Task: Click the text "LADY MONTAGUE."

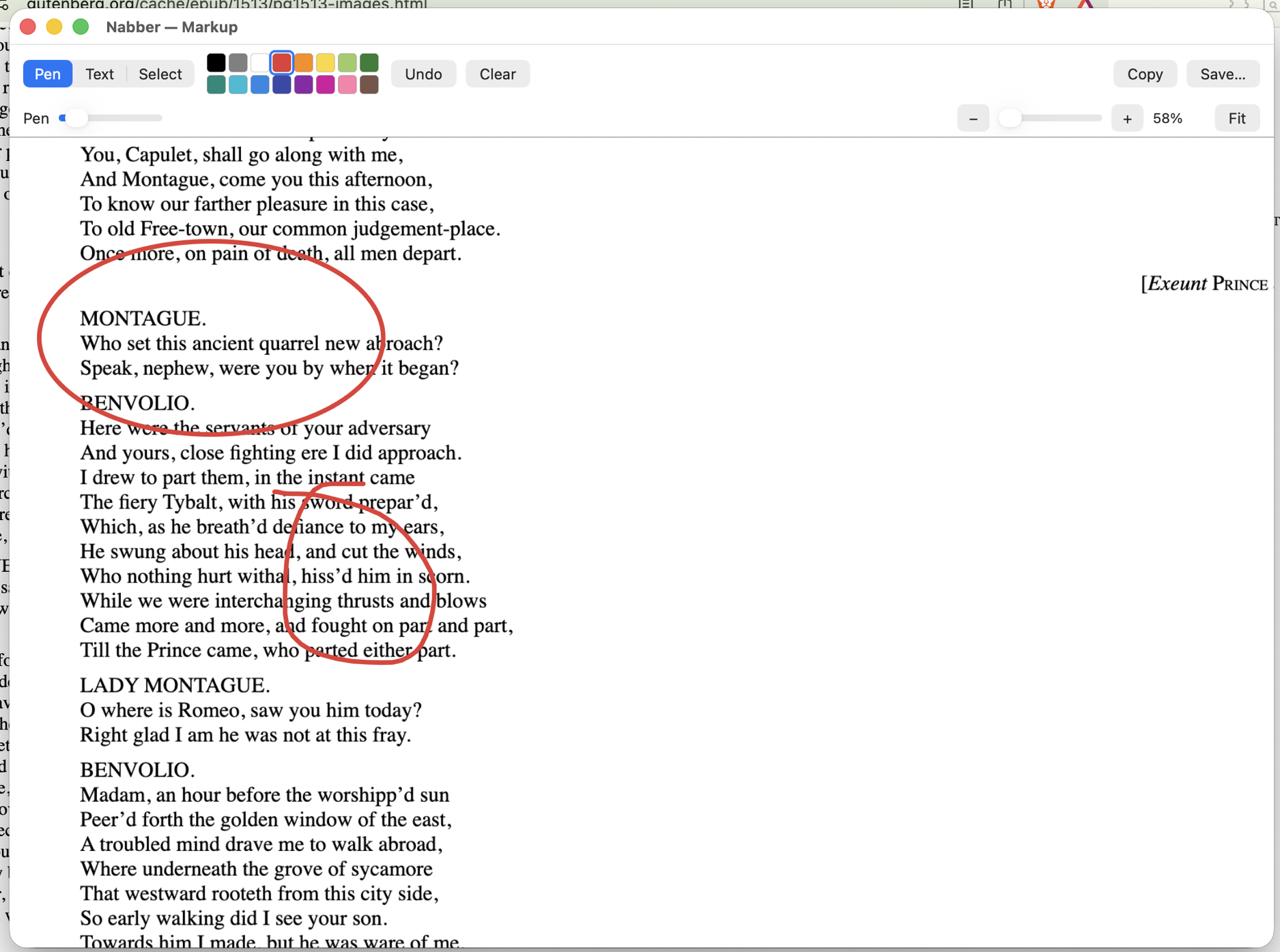Action: 175,684
